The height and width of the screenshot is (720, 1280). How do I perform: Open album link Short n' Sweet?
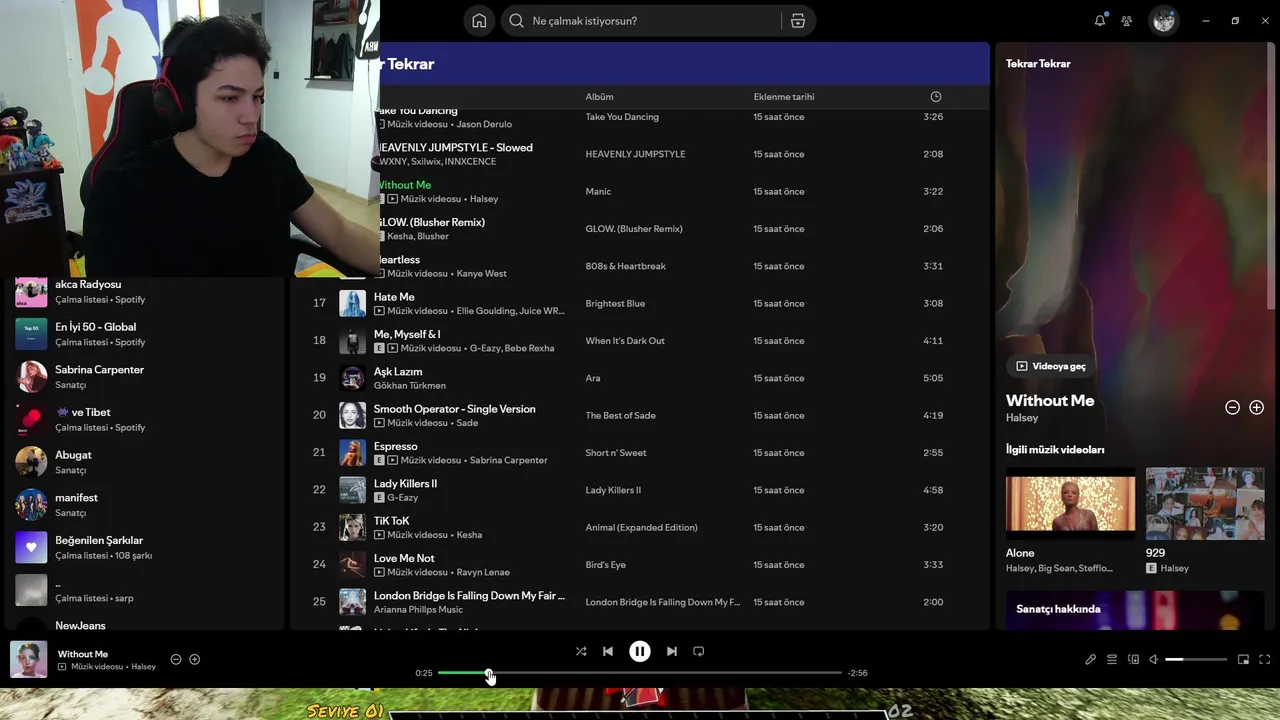click(616, 453)
